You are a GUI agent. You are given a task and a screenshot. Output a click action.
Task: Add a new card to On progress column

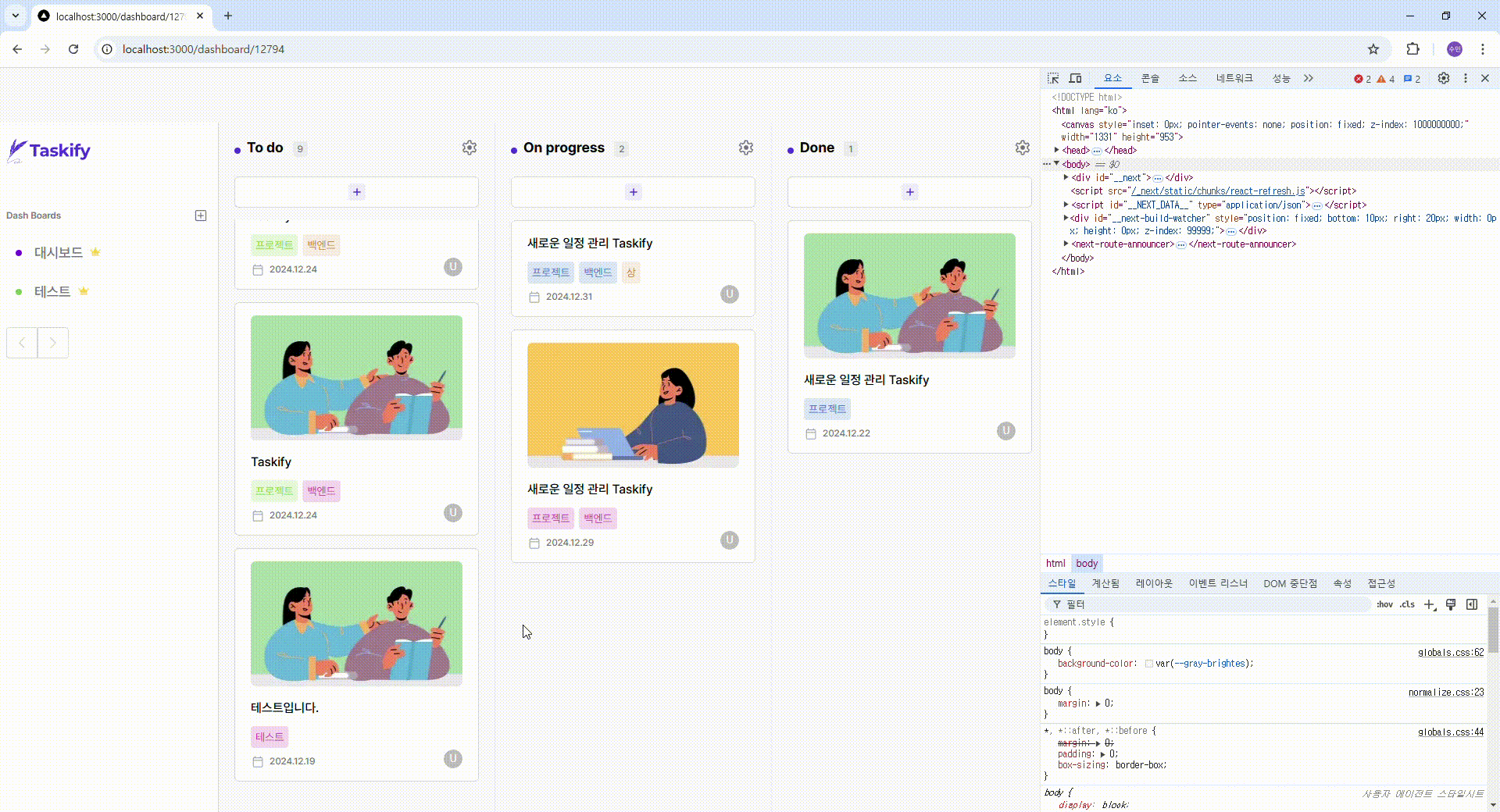pyautogui.click(x=634, y=192)
